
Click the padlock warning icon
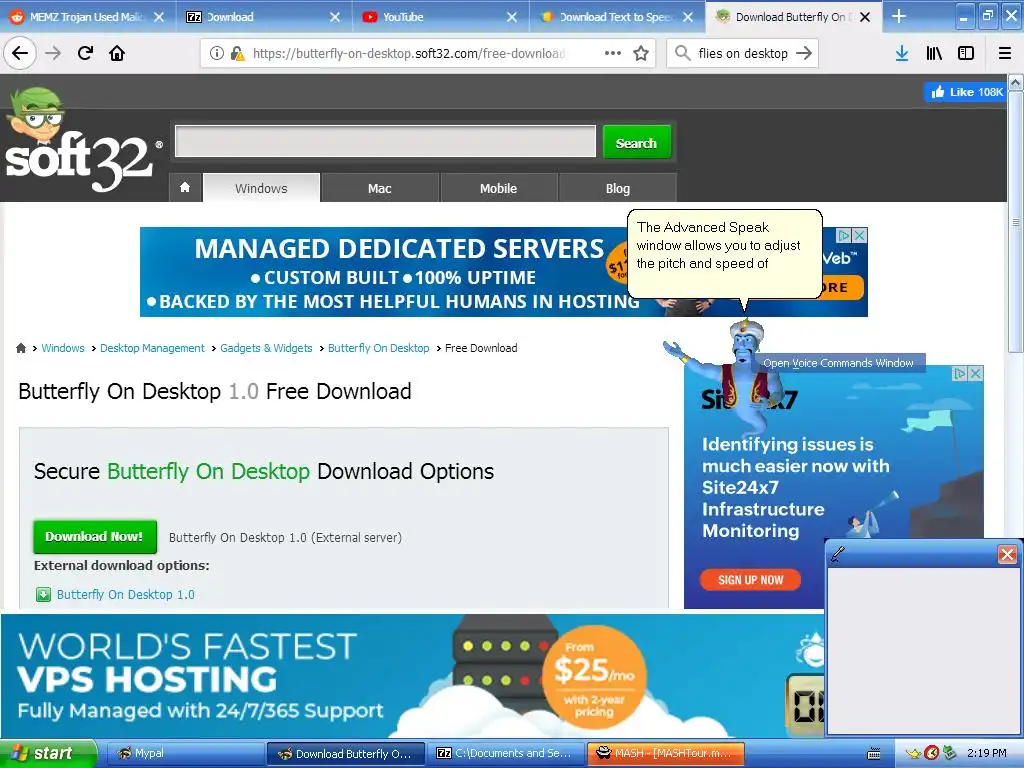pos(237,54)
